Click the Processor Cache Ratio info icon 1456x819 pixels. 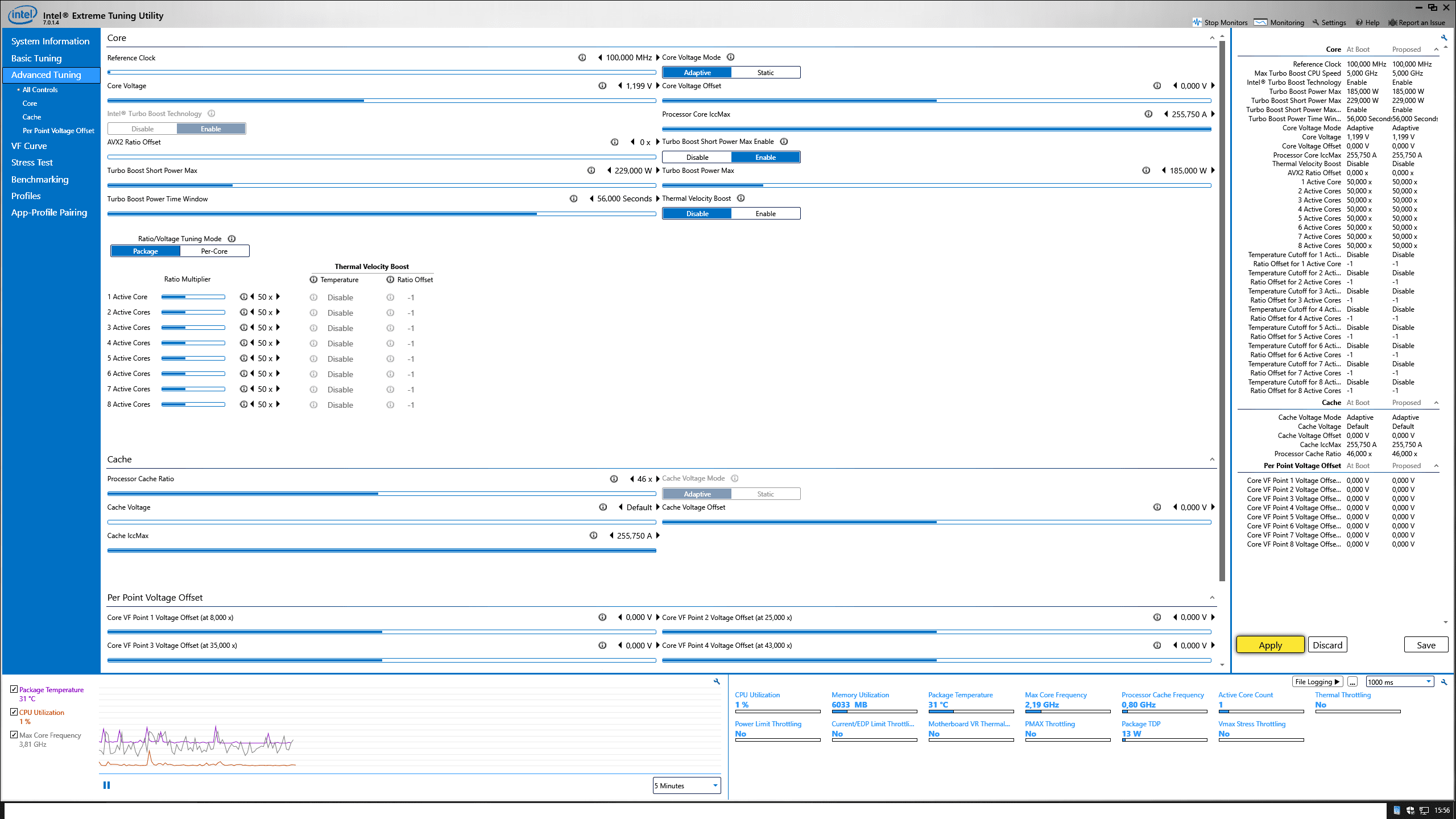pyautogui.click(x=614, y=479)
